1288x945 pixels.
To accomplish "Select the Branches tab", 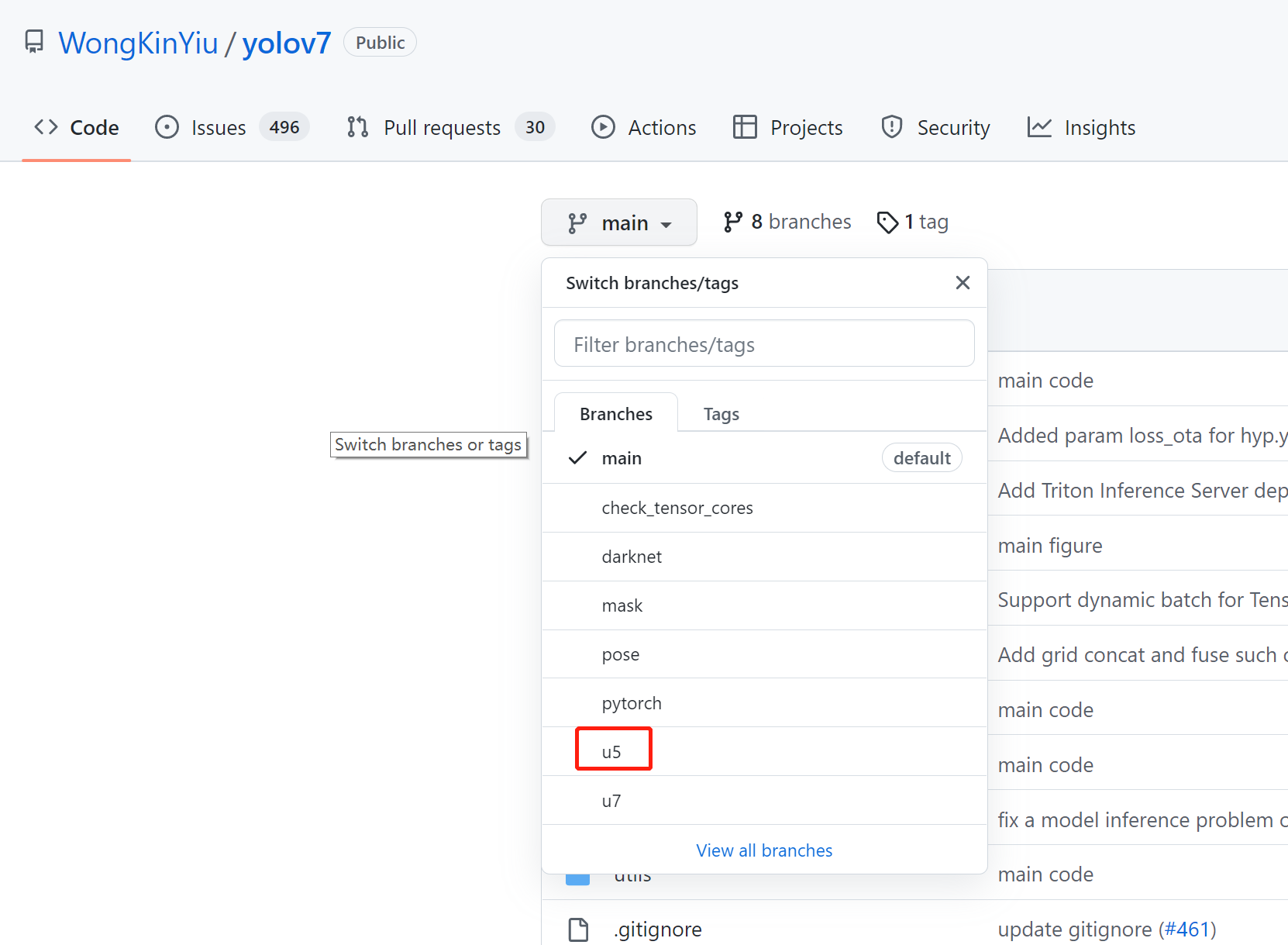I will point(615,413).
